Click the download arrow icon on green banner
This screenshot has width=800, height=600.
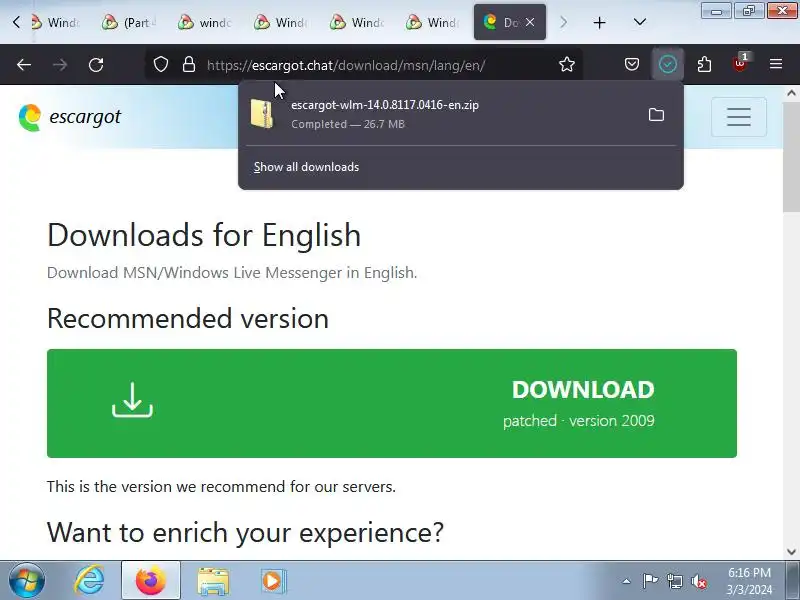tap(132, 401)
